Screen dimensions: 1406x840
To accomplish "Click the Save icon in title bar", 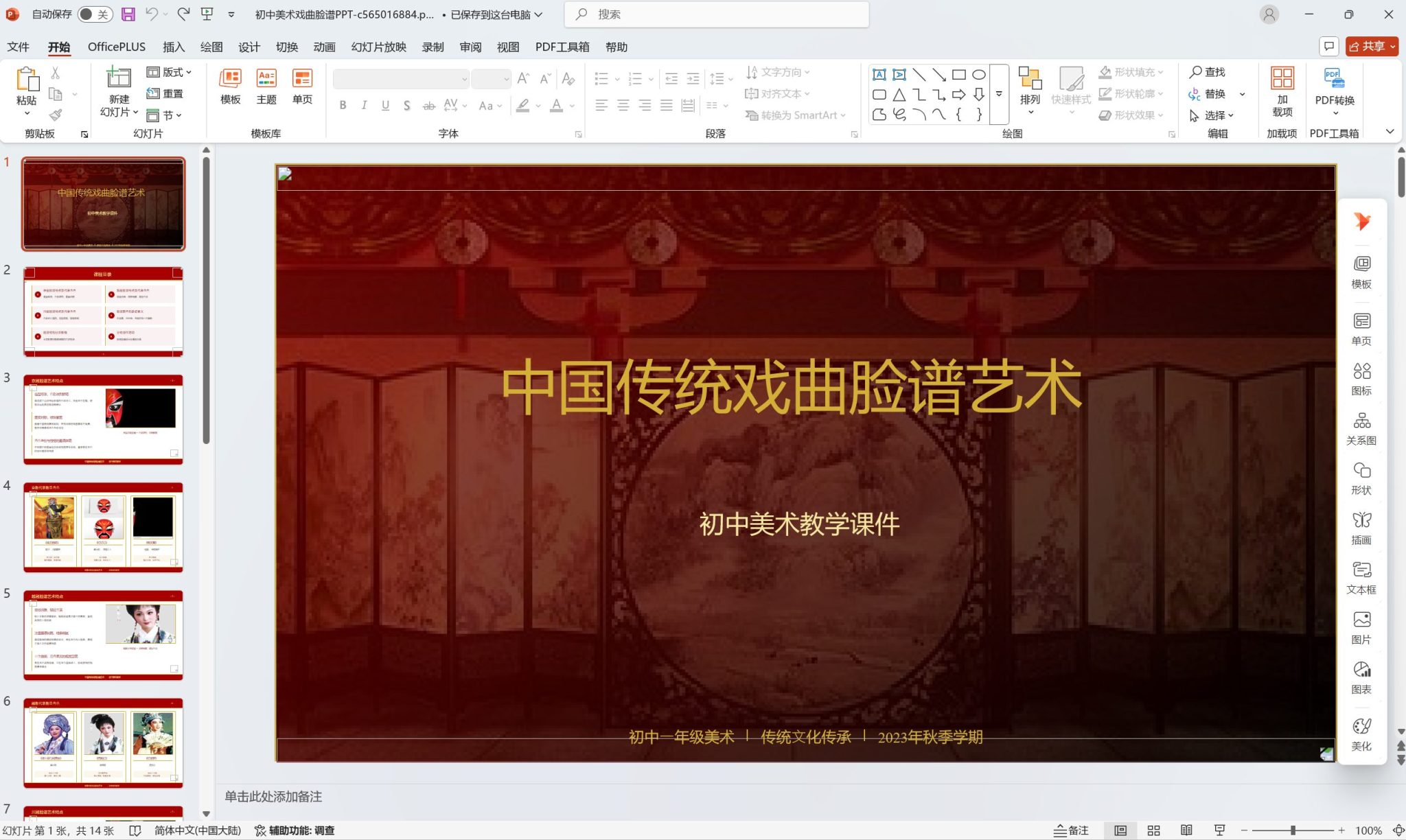I will (x=128, y=14).
